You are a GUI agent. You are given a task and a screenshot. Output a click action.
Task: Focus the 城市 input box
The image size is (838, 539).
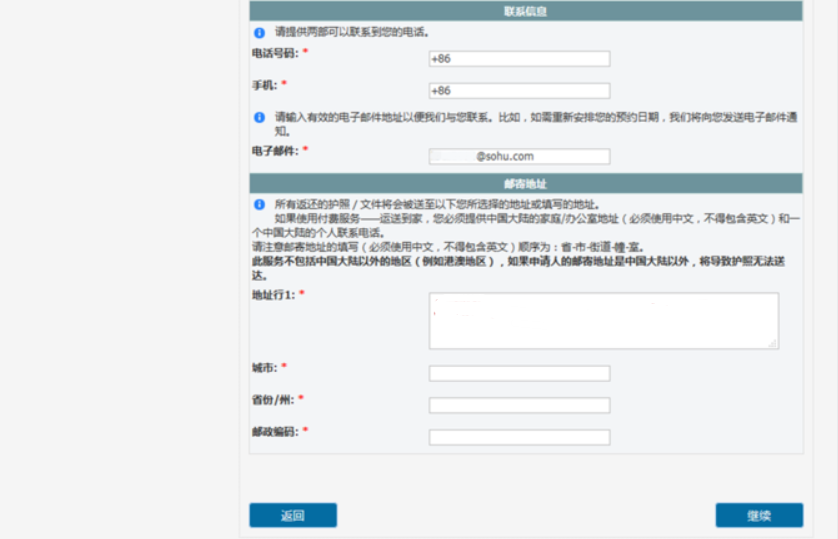(x=519, y=374)
